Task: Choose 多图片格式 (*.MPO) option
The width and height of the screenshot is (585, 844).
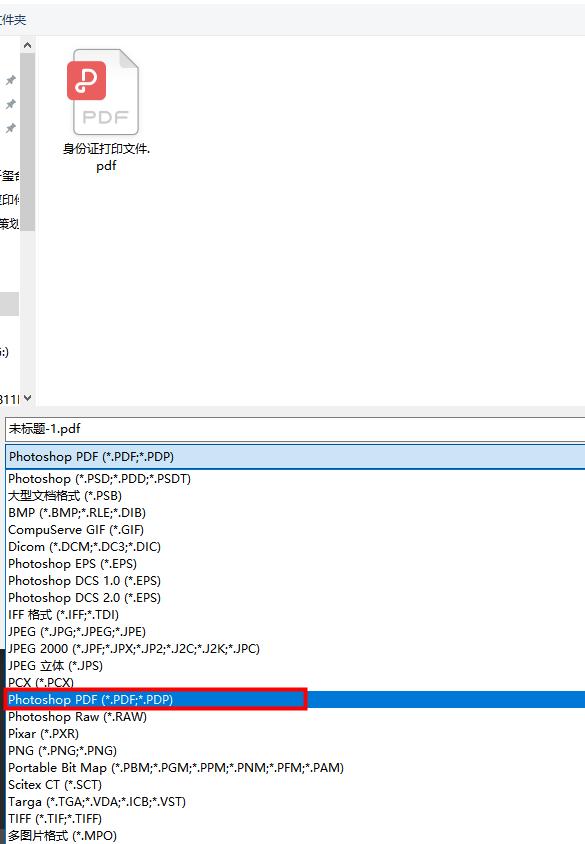Action: (62, 835)
